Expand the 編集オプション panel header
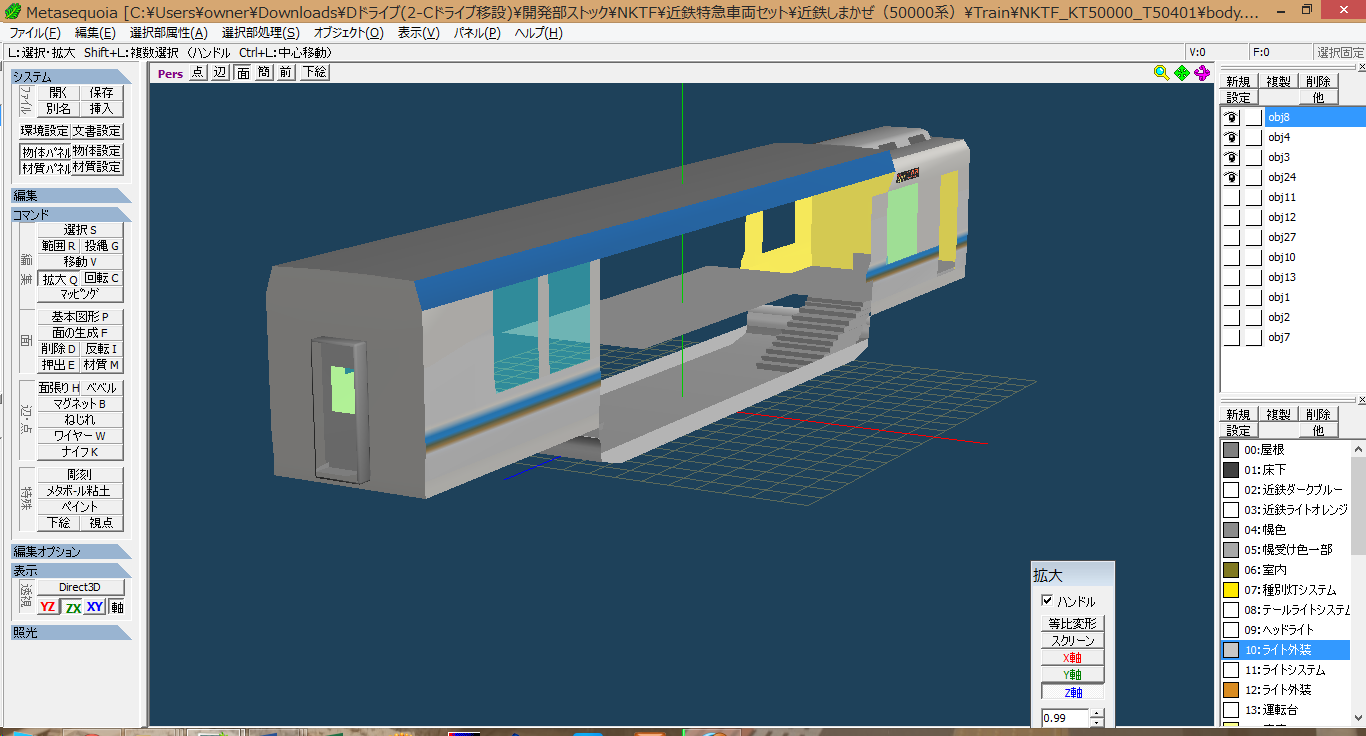Screen dimensions: 1366x736 71,551
